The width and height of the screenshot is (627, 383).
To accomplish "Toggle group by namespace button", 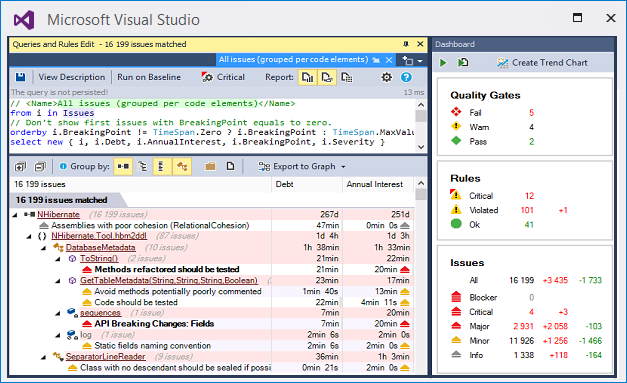I will click(x=142, y=166).
